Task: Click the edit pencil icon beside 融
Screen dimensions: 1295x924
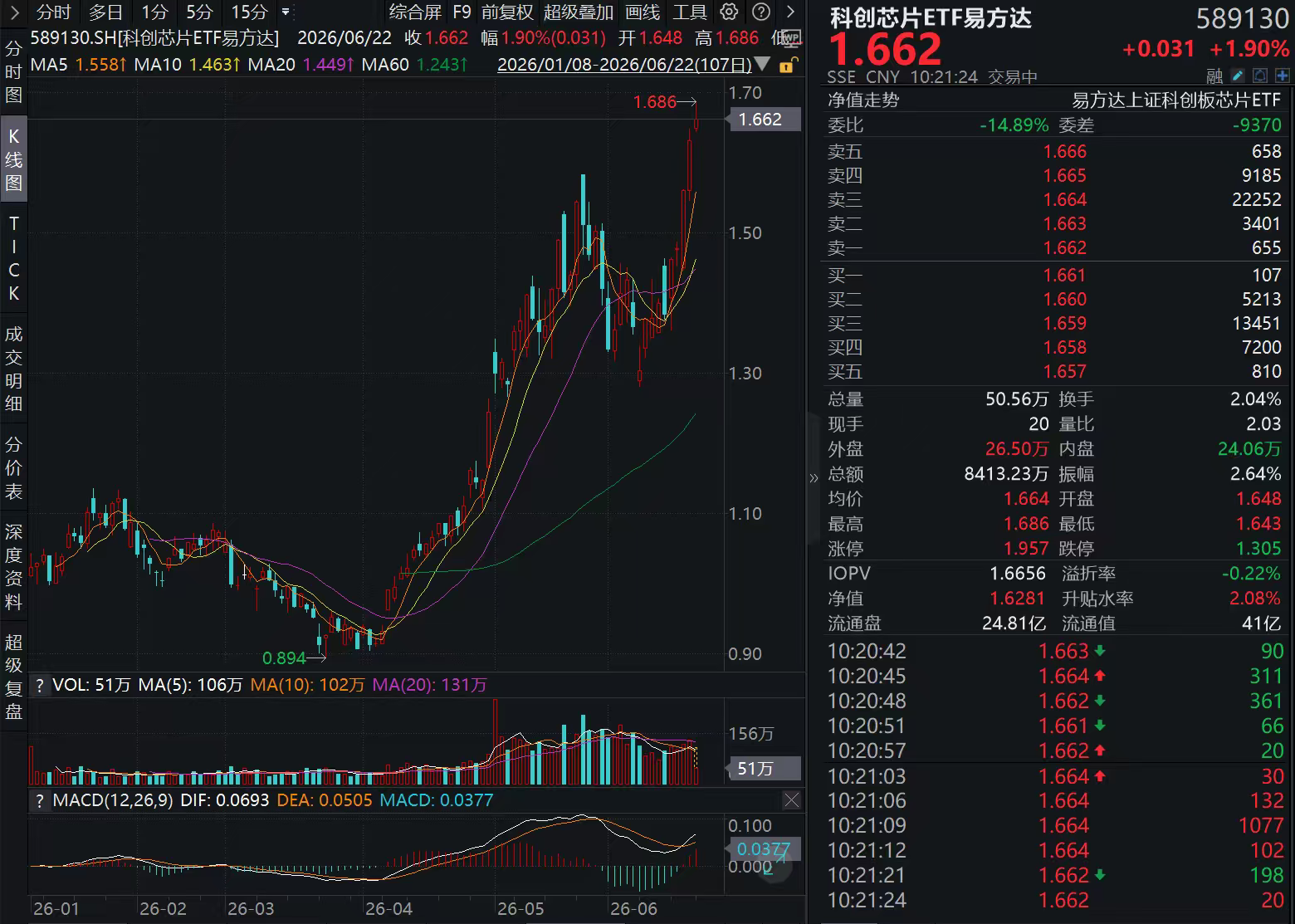Action: 1238,76
